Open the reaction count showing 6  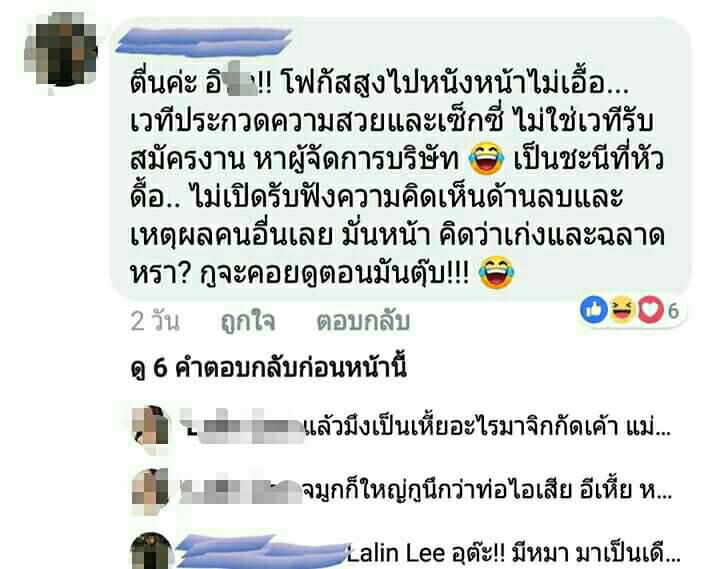pyautogui.click(x=673, y=311)
